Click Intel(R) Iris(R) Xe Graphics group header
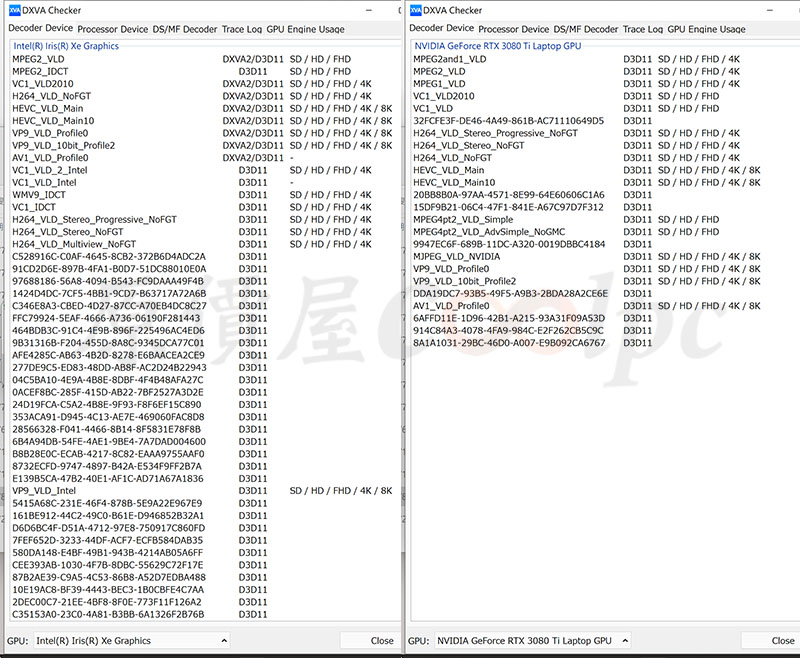The image size is (800, 658). (x=66, y=46)
